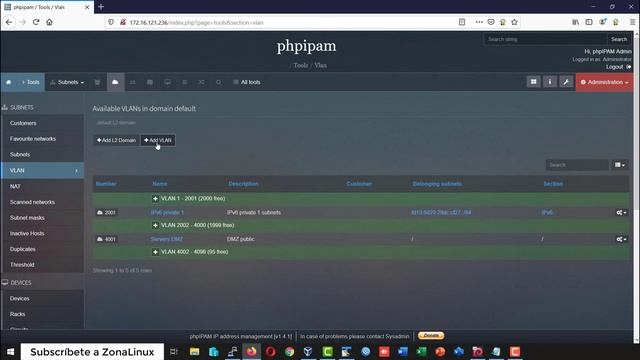The image size is (640, 360).
Task: Click the plus icon for VLAN 1 - 2001
Action: [x=155, y=198]
